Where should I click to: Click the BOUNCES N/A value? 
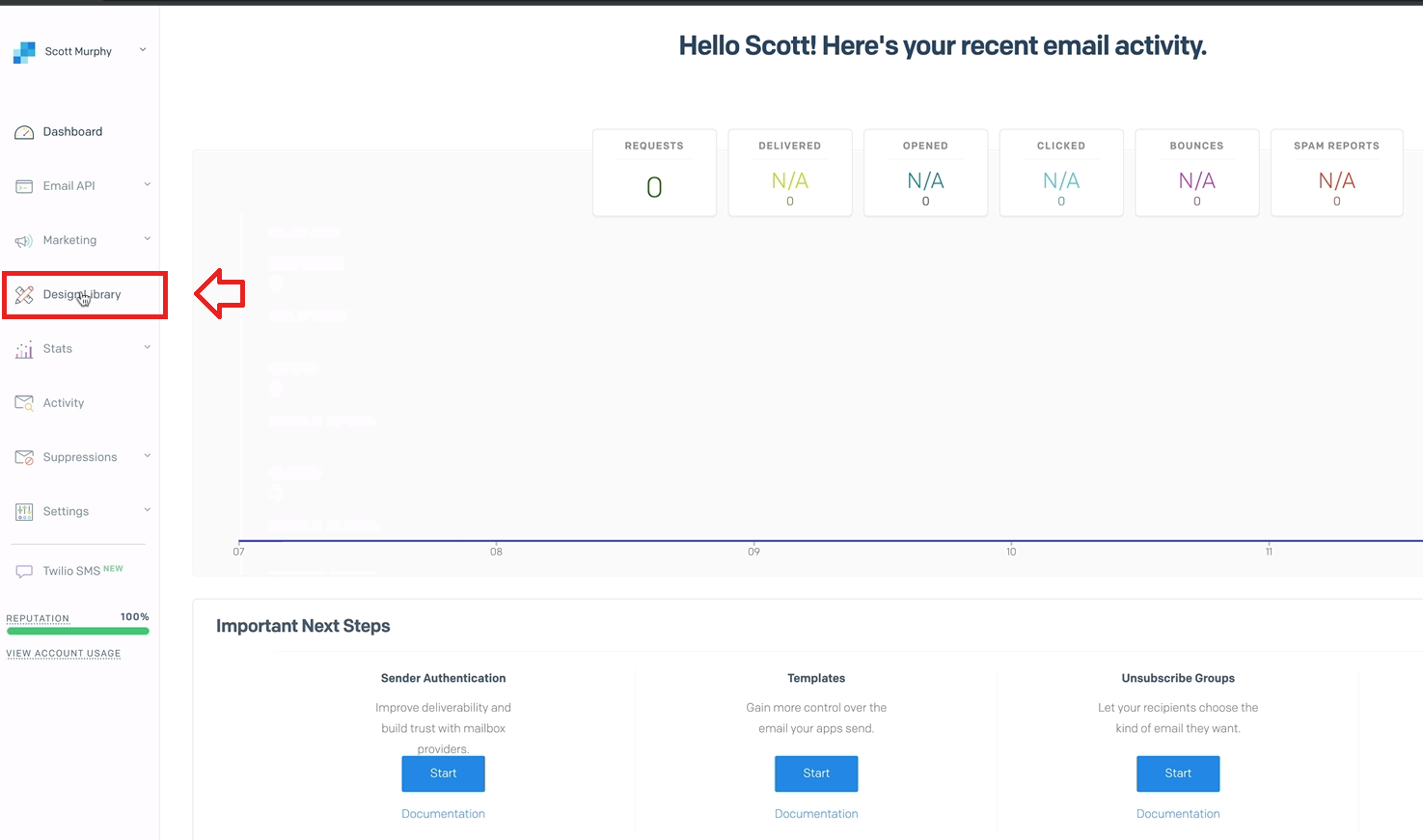pyautogui.click(x=1196, y=179)
